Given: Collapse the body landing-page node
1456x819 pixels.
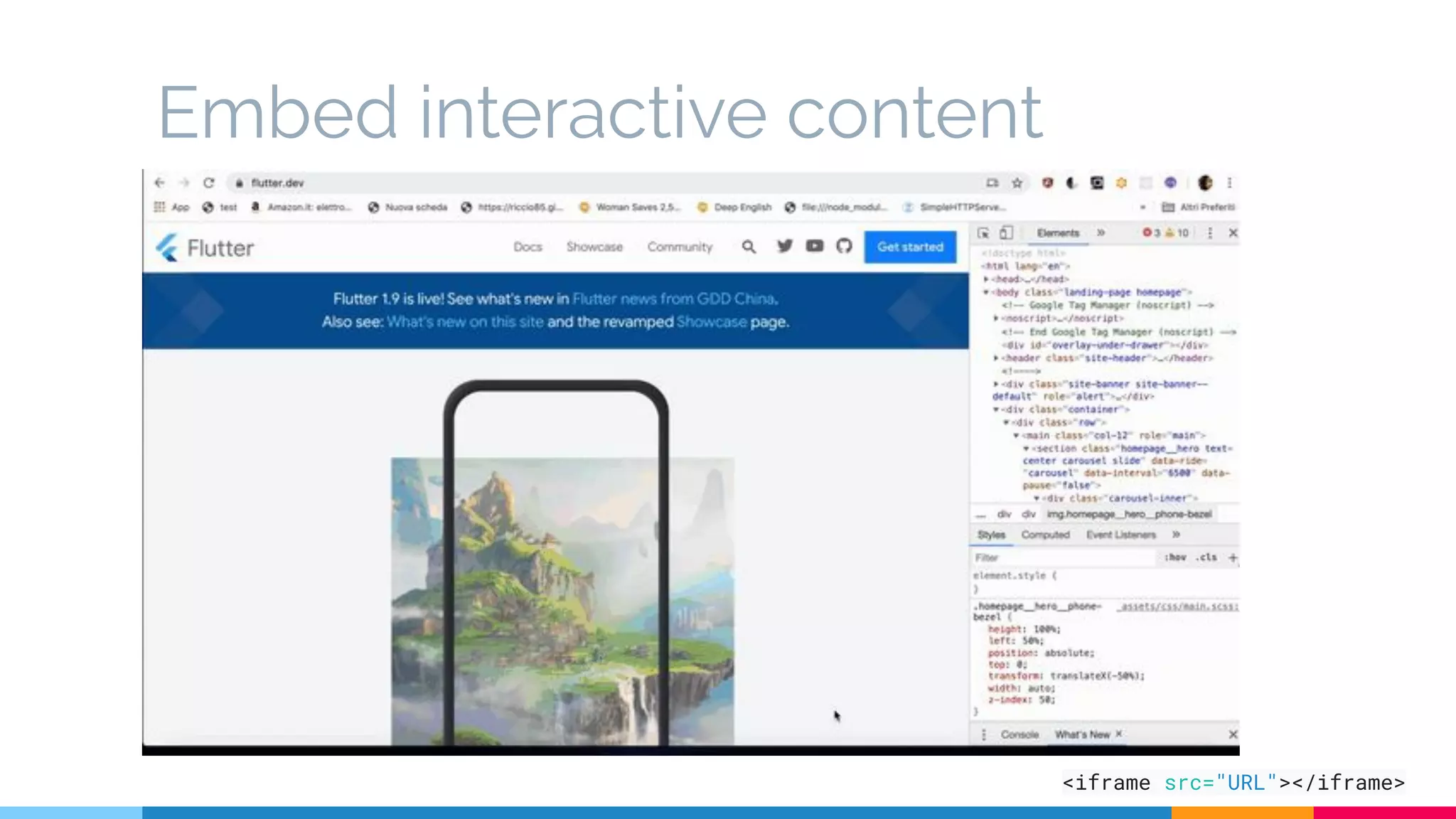Looking at the screenshot, I should [x=986, y=292].
